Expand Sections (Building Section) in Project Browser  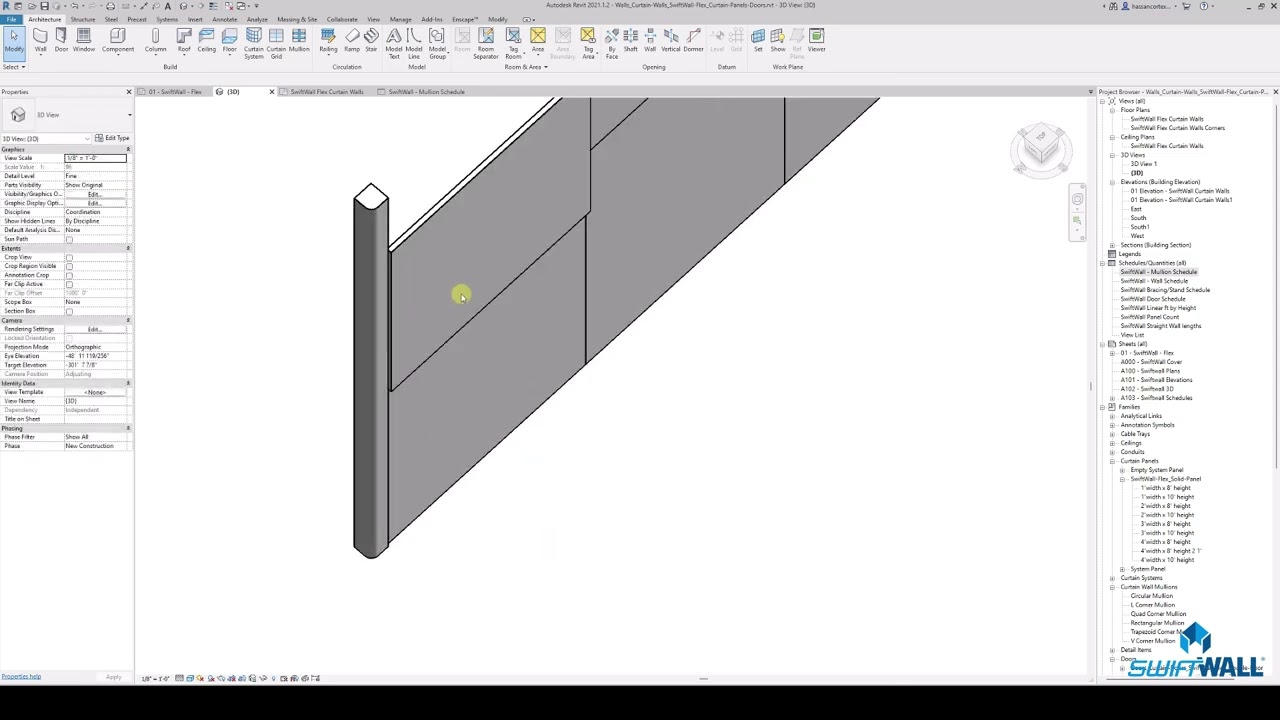pos(1112,245)
